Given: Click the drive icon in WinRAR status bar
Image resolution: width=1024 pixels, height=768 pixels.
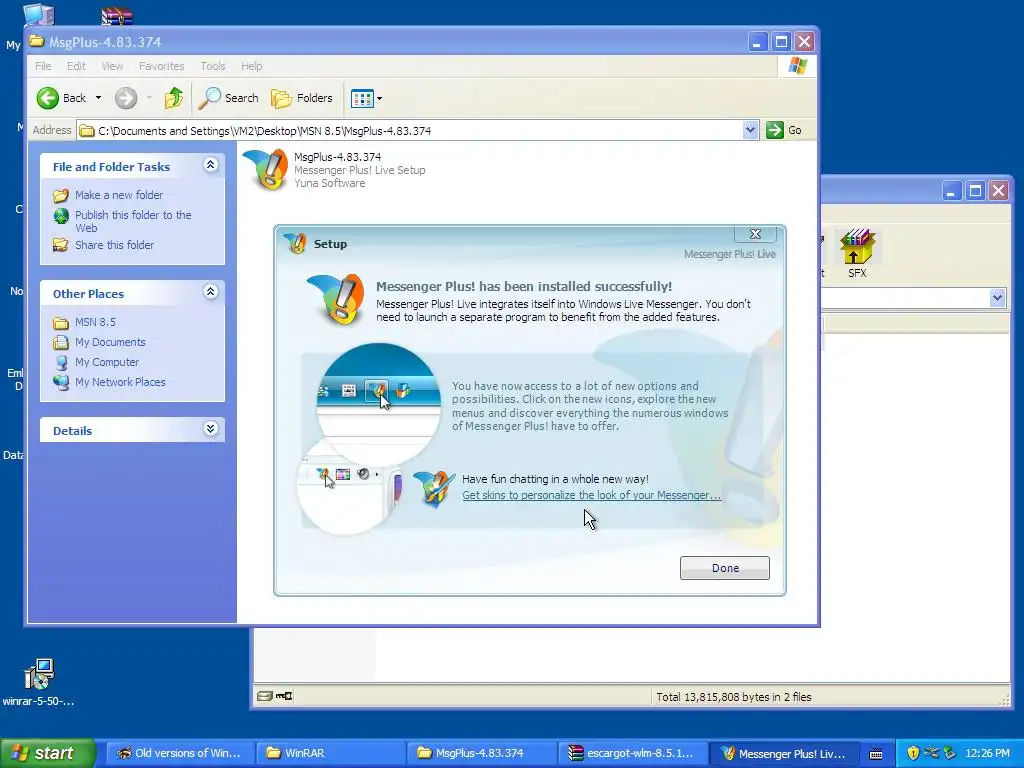Looking at the screenshot, I should [x=264, y=696].
